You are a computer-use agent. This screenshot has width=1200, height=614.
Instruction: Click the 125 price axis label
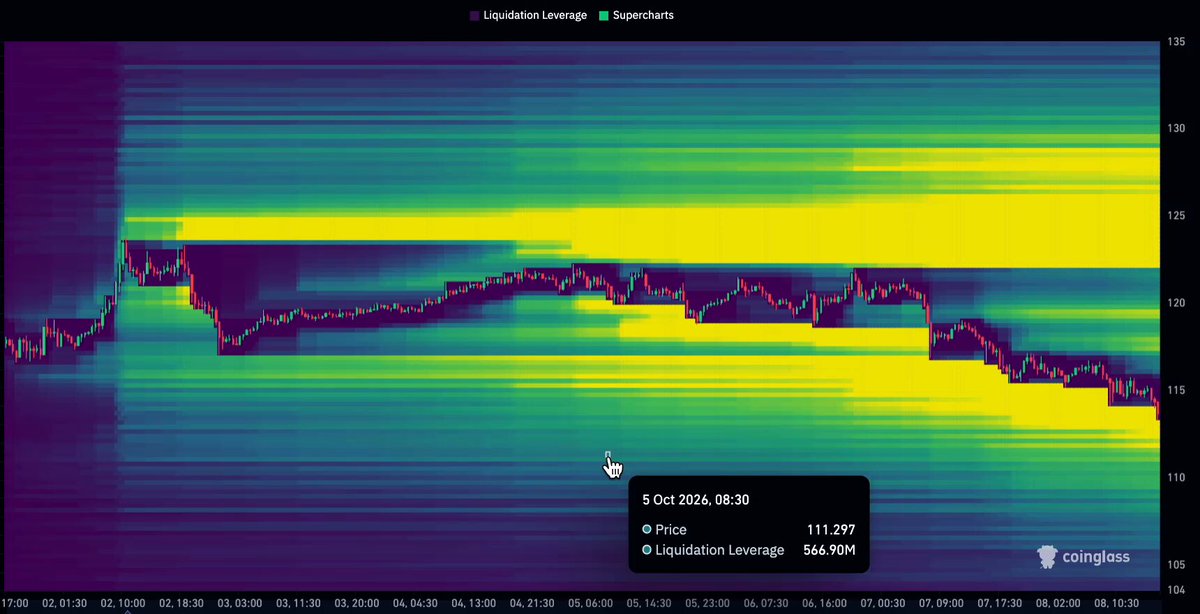pos(1175,216)
